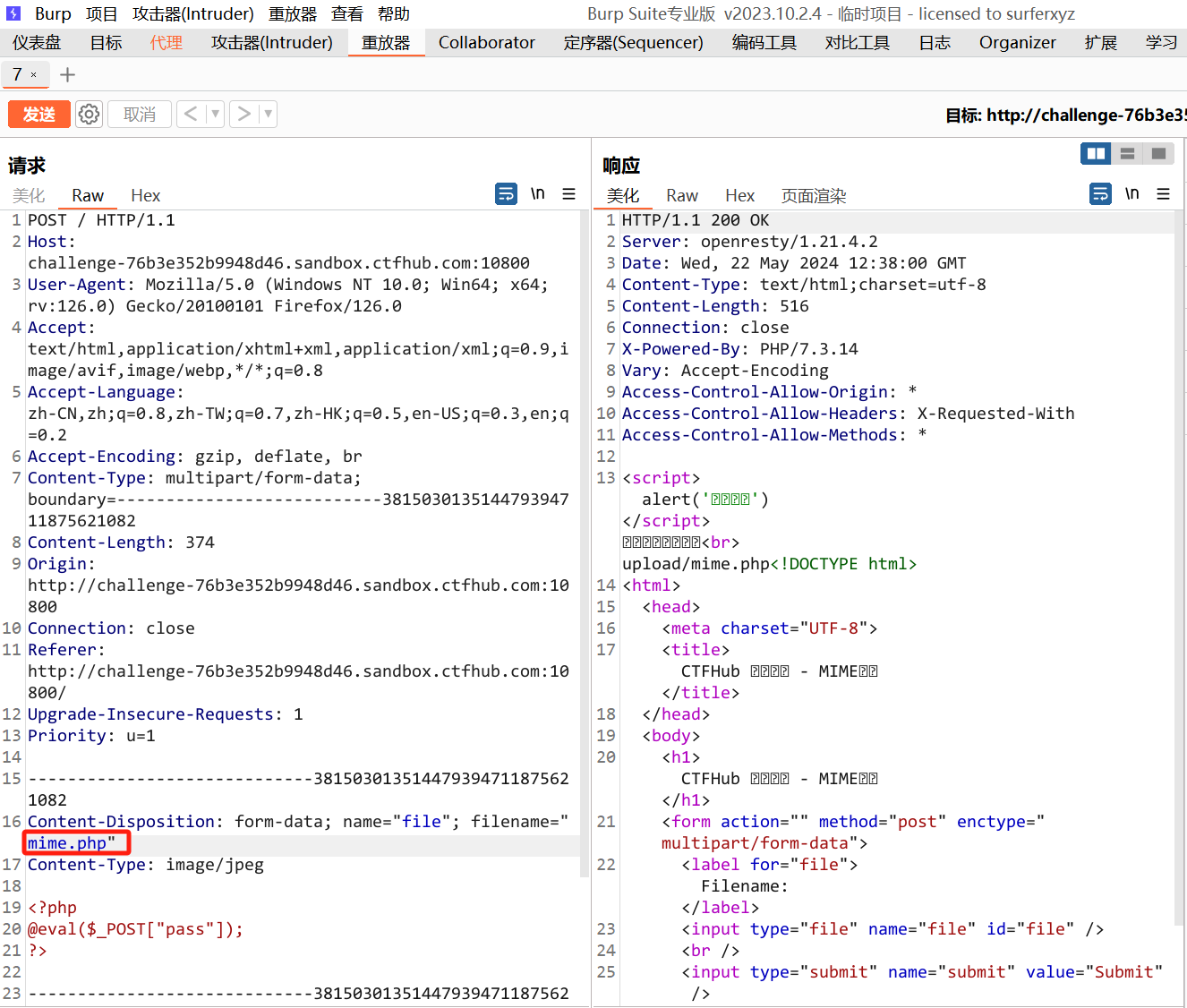Toggle non-printable characters in response panel
Image resolution: width=1187 pixels, height=1008 pixels.
[1131, 193]
